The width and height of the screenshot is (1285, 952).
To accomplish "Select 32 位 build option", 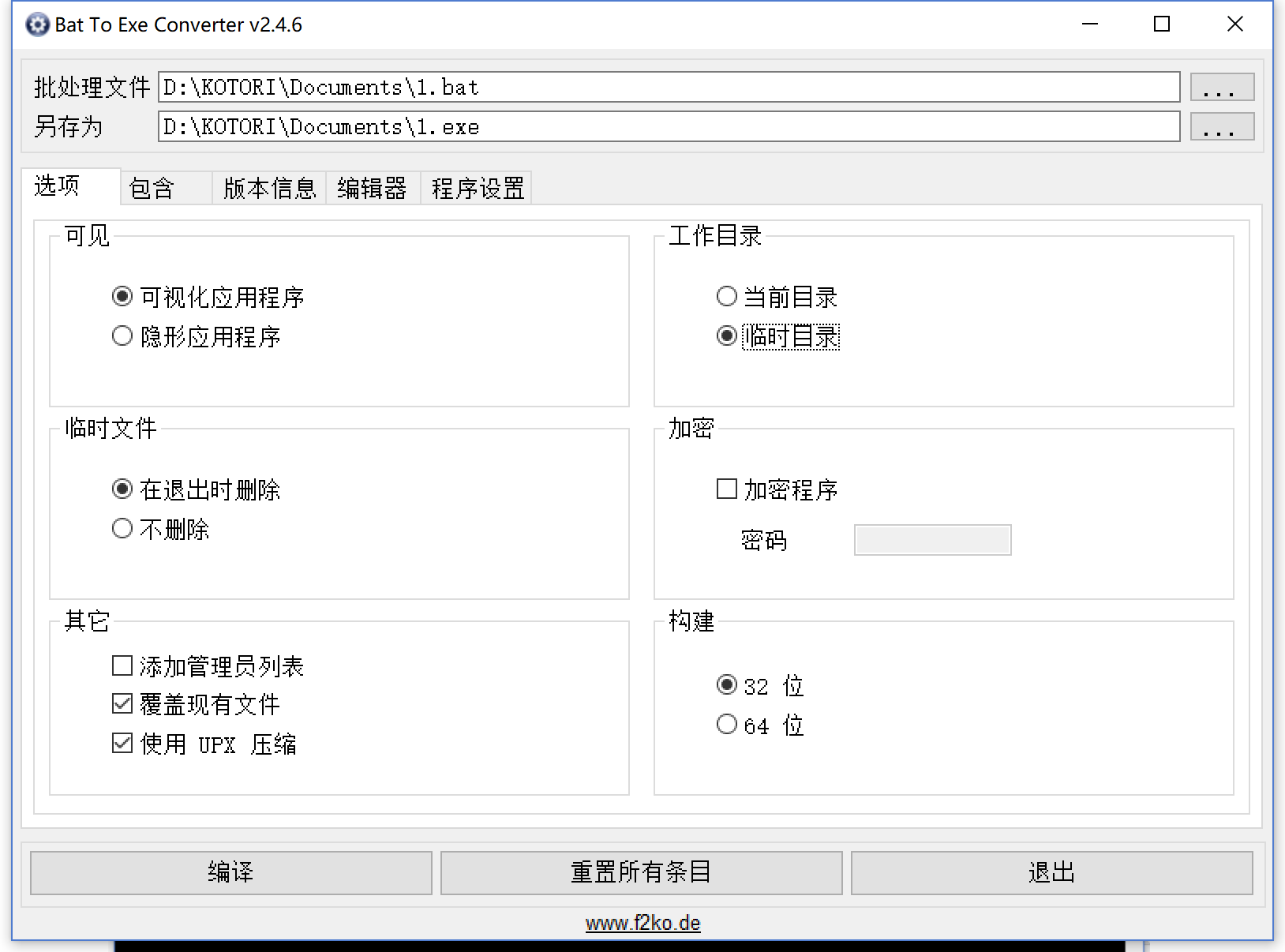I will pyautogui.click(x=760, y=685).
